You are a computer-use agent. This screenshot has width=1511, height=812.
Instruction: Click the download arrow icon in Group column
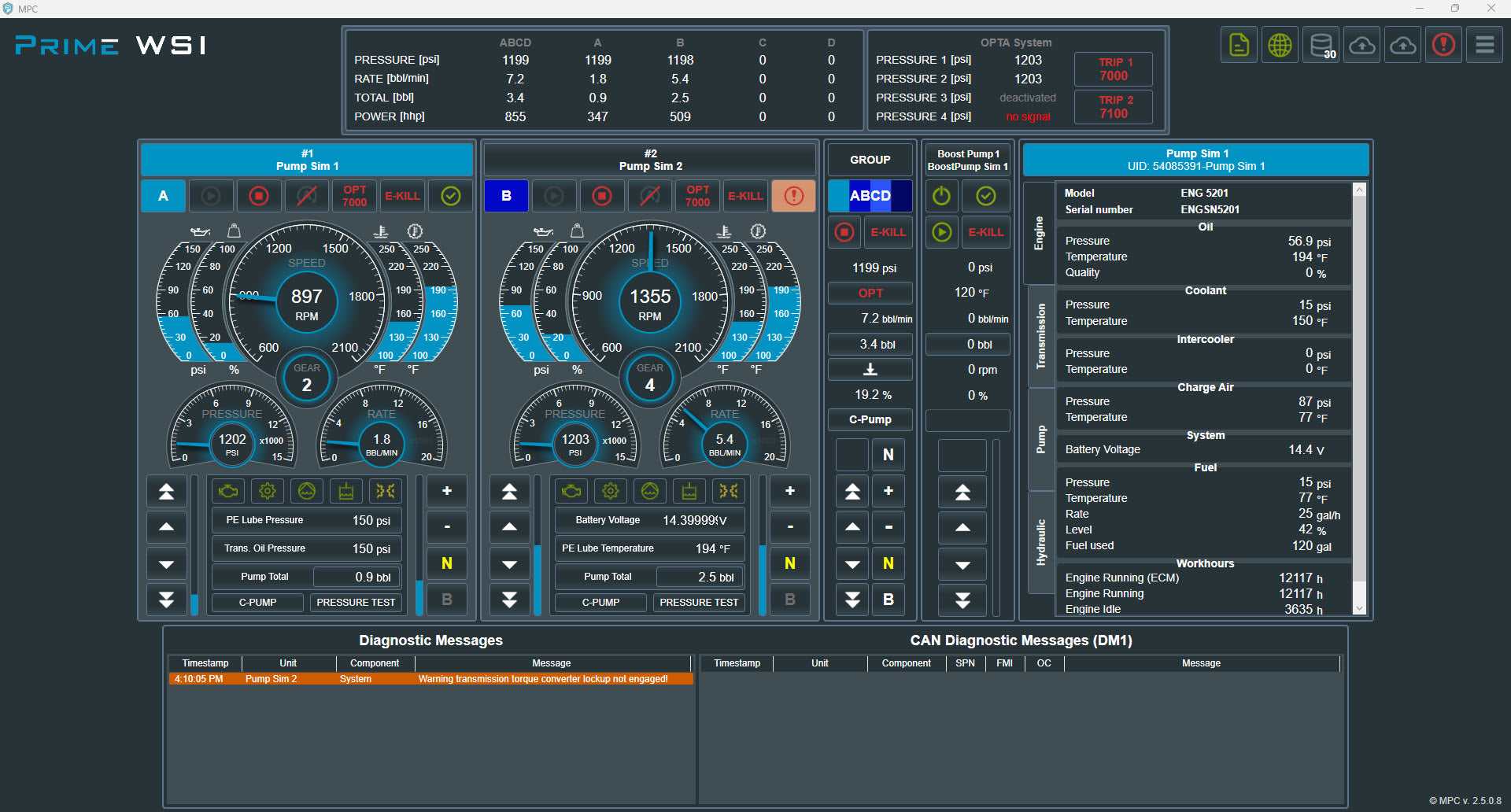pos(870,369)
